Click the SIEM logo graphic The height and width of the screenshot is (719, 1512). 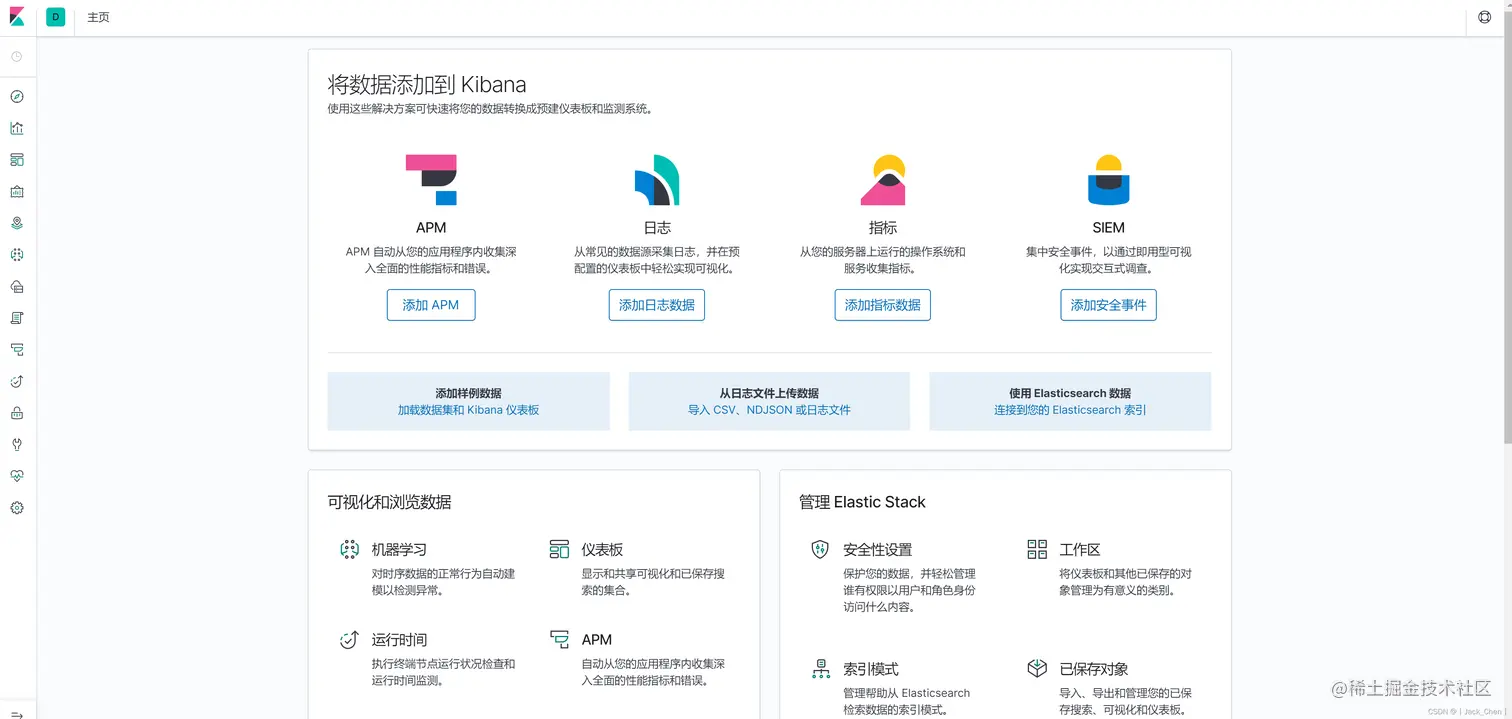pos(1108,180)
